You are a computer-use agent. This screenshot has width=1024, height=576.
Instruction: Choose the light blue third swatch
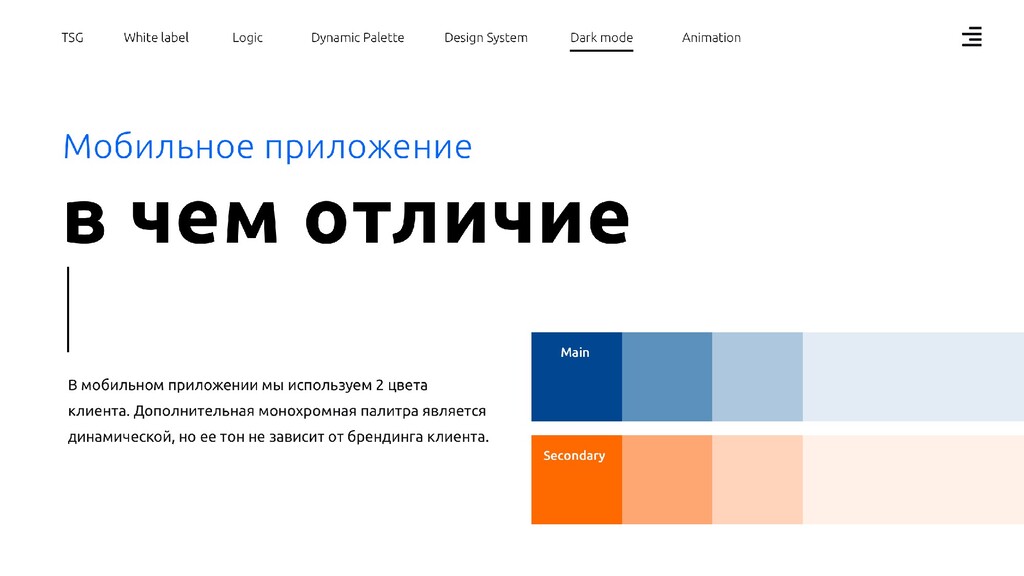pos(758,377)
